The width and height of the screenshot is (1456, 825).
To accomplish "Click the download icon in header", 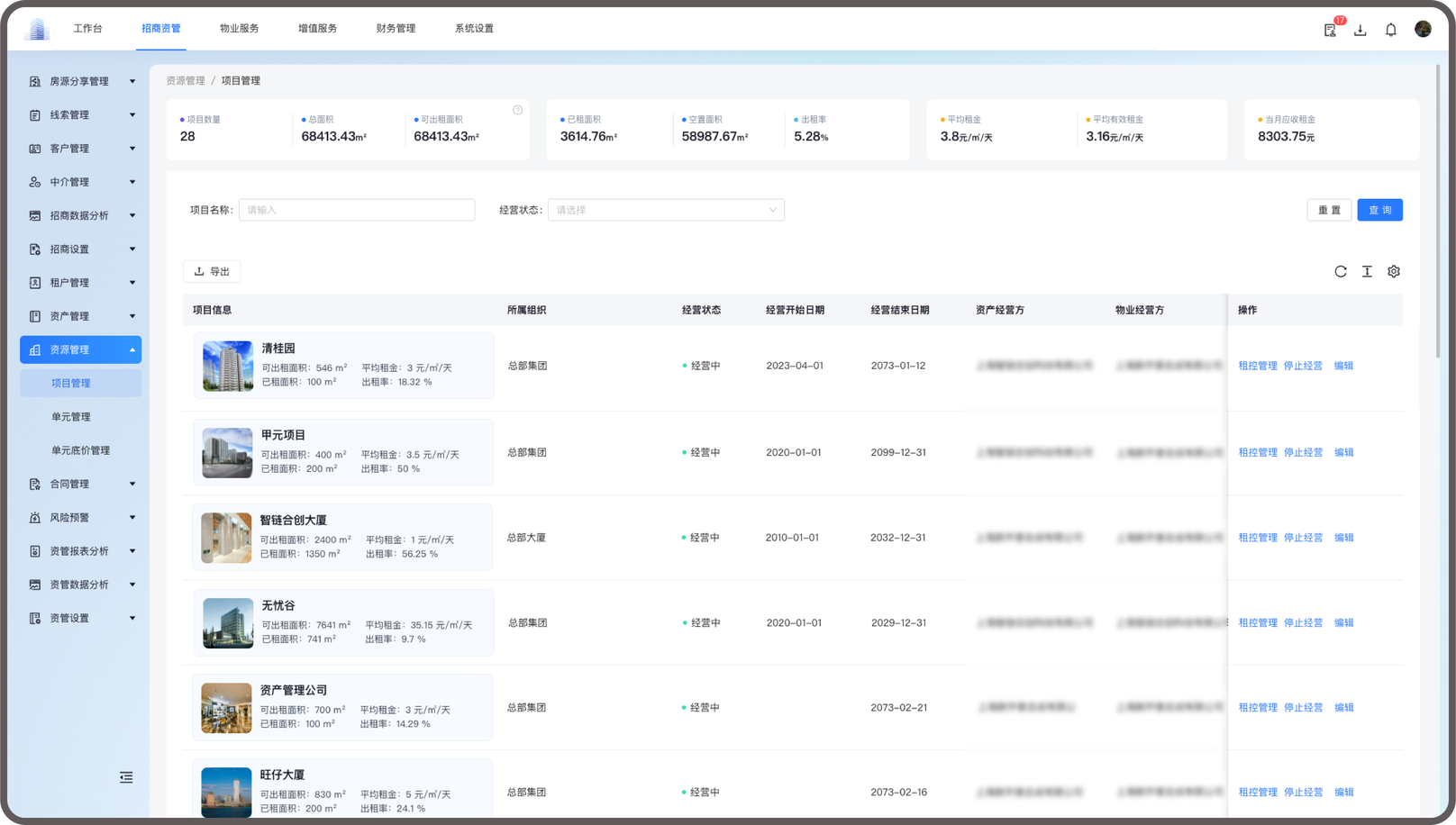I will 1360,30.
